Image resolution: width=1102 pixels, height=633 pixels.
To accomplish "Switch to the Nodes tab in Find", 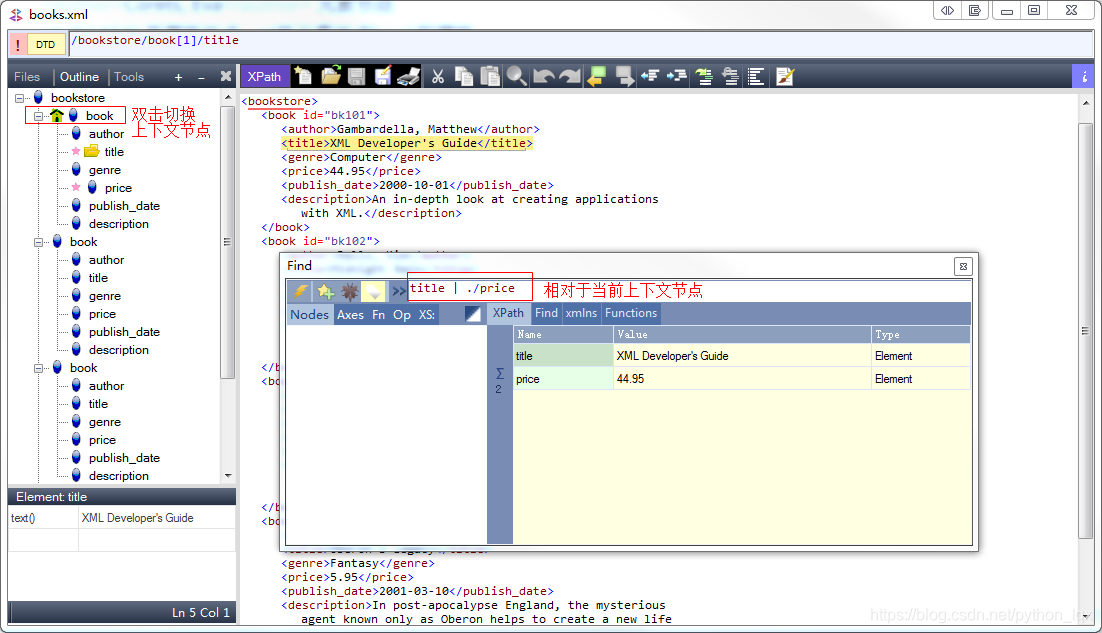I will [x=309, y=314].
